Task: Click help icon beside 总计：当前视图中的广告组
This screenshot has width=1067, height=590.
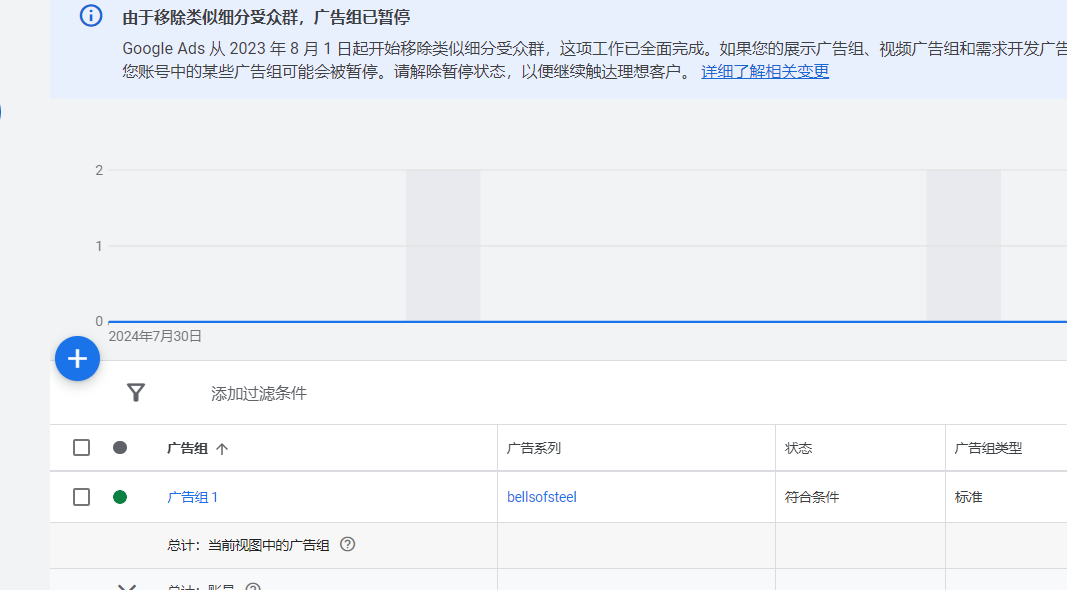Action: 348,545
